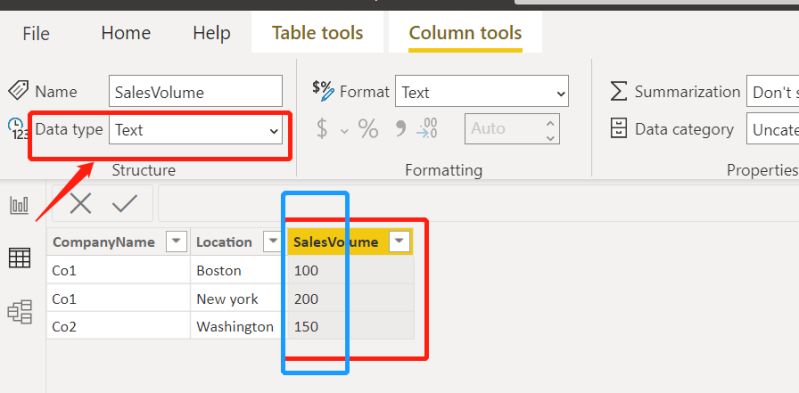
Task: Click the Data type clock icon
Action: click(18, 128)
